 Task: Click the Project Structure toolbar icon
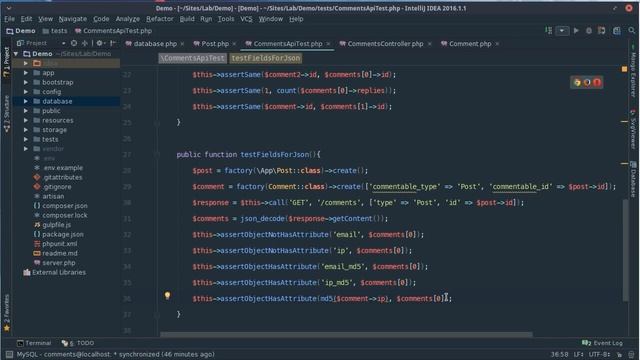click(x=616, y=31)
